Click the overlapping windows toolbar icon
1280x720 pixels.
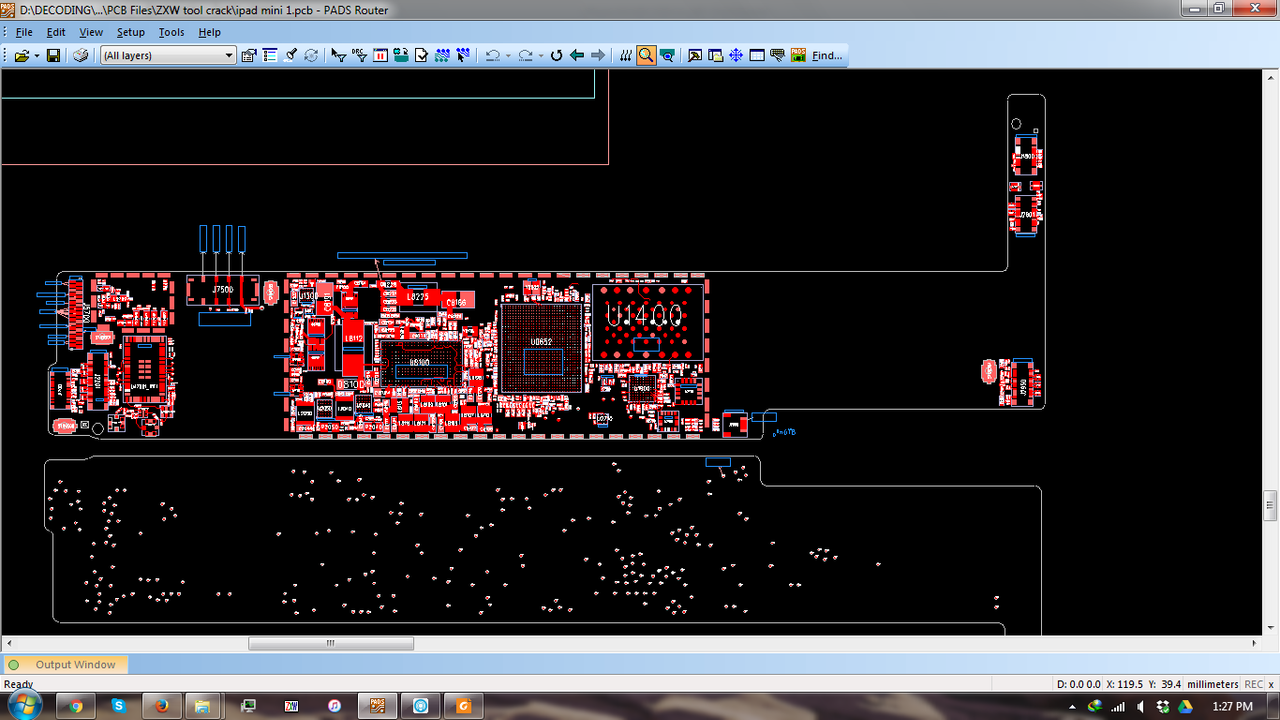[x=716, y=55]
